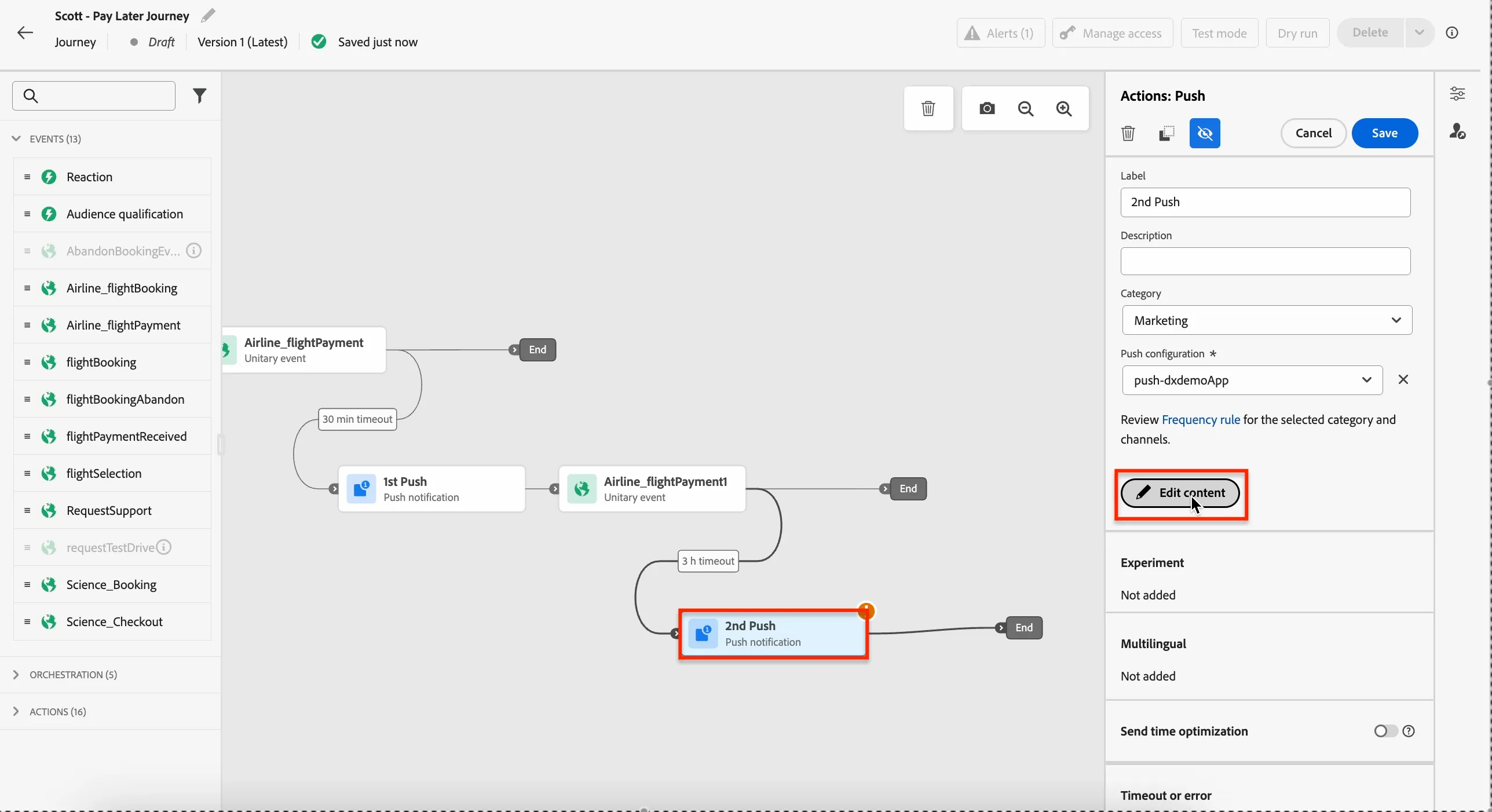
Task: Expand the ORCHESTRATION section
Action: click(x=16, y=675)
